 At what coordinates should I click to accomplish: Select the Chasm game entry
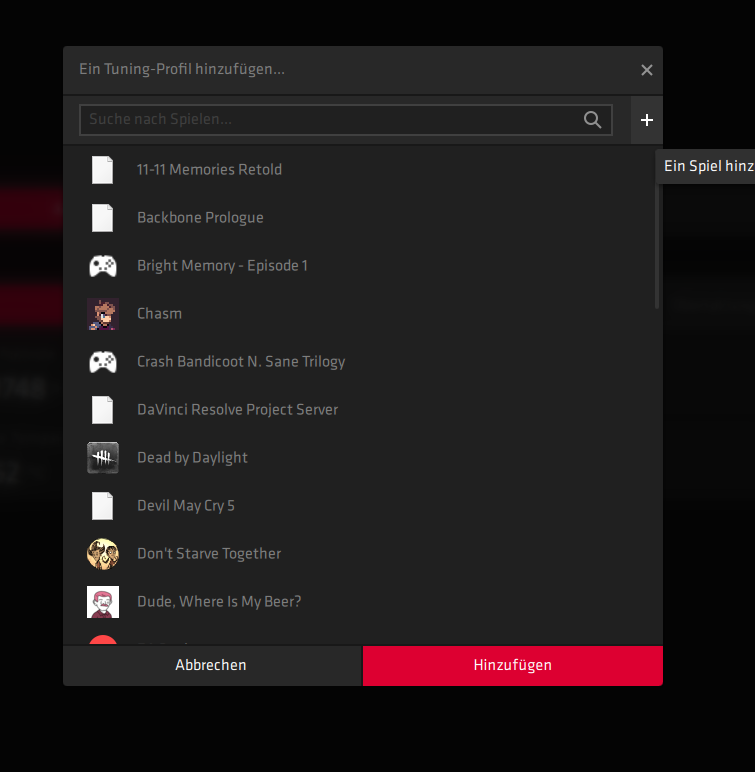tap(359, 314)
